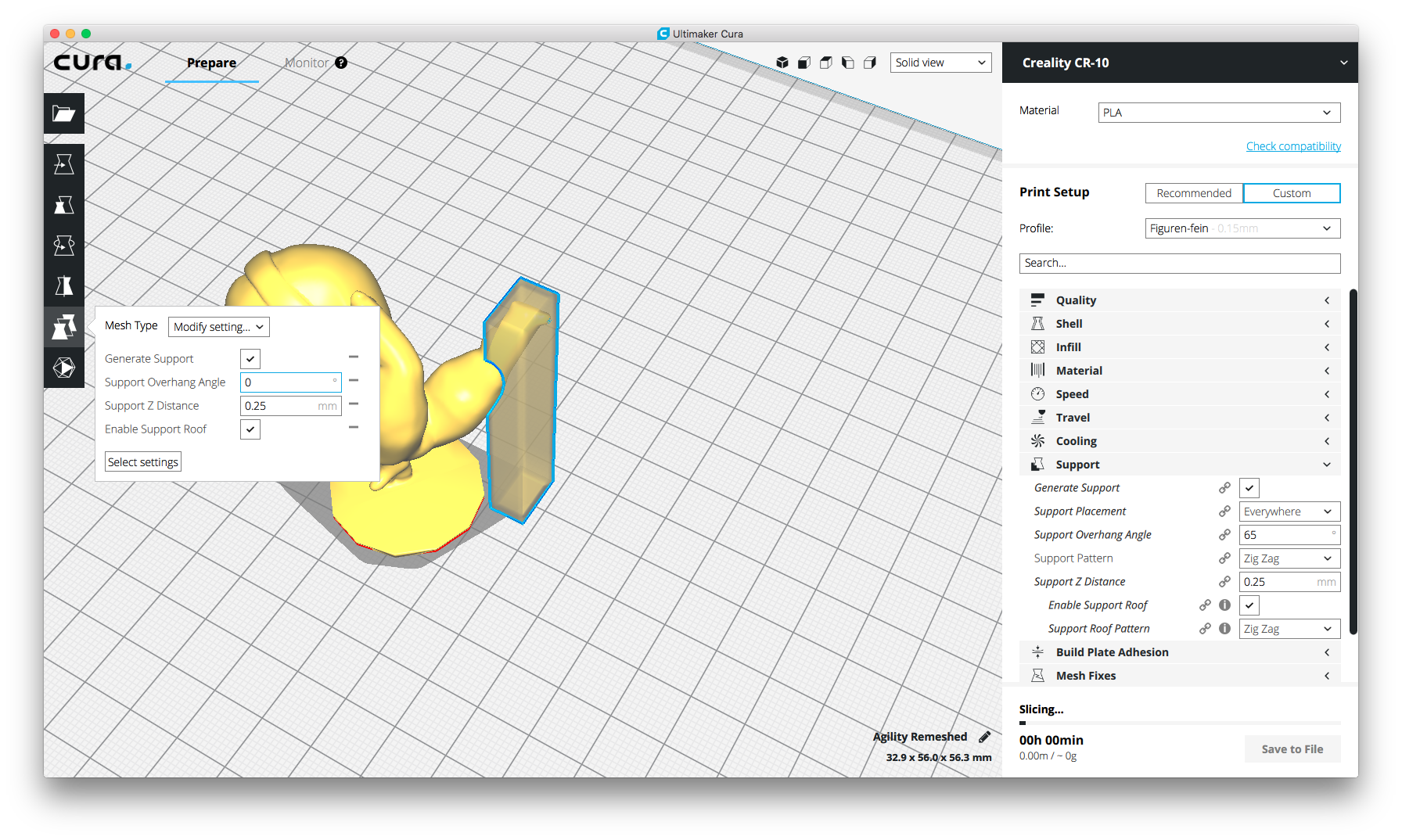The image size is (1402, 840).
Task: Switch camera to front view
Action: click(x=803, y=62)
